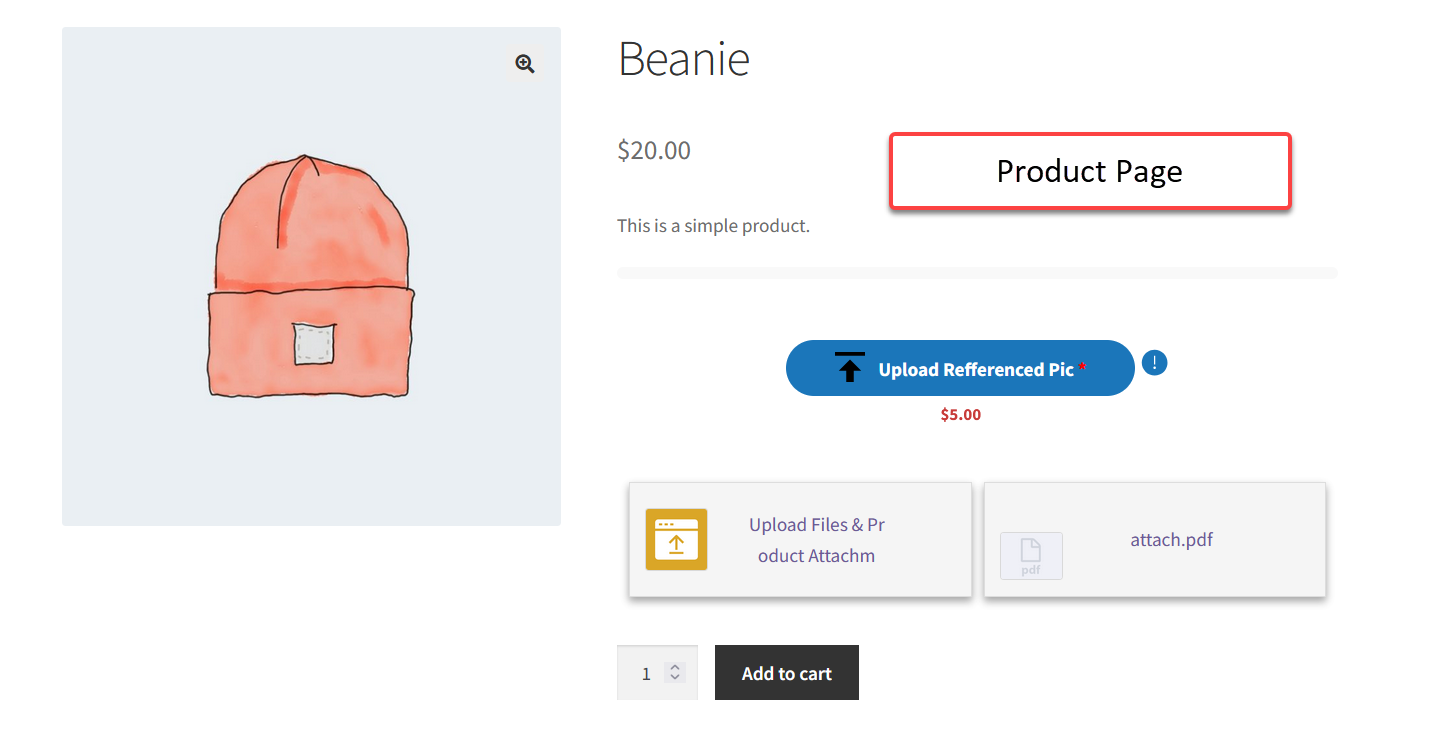This screenshot has width=1449, height=730.
Task: Click the red asterisk on Upload Refferenced Pic
Action: [1081, 363]
